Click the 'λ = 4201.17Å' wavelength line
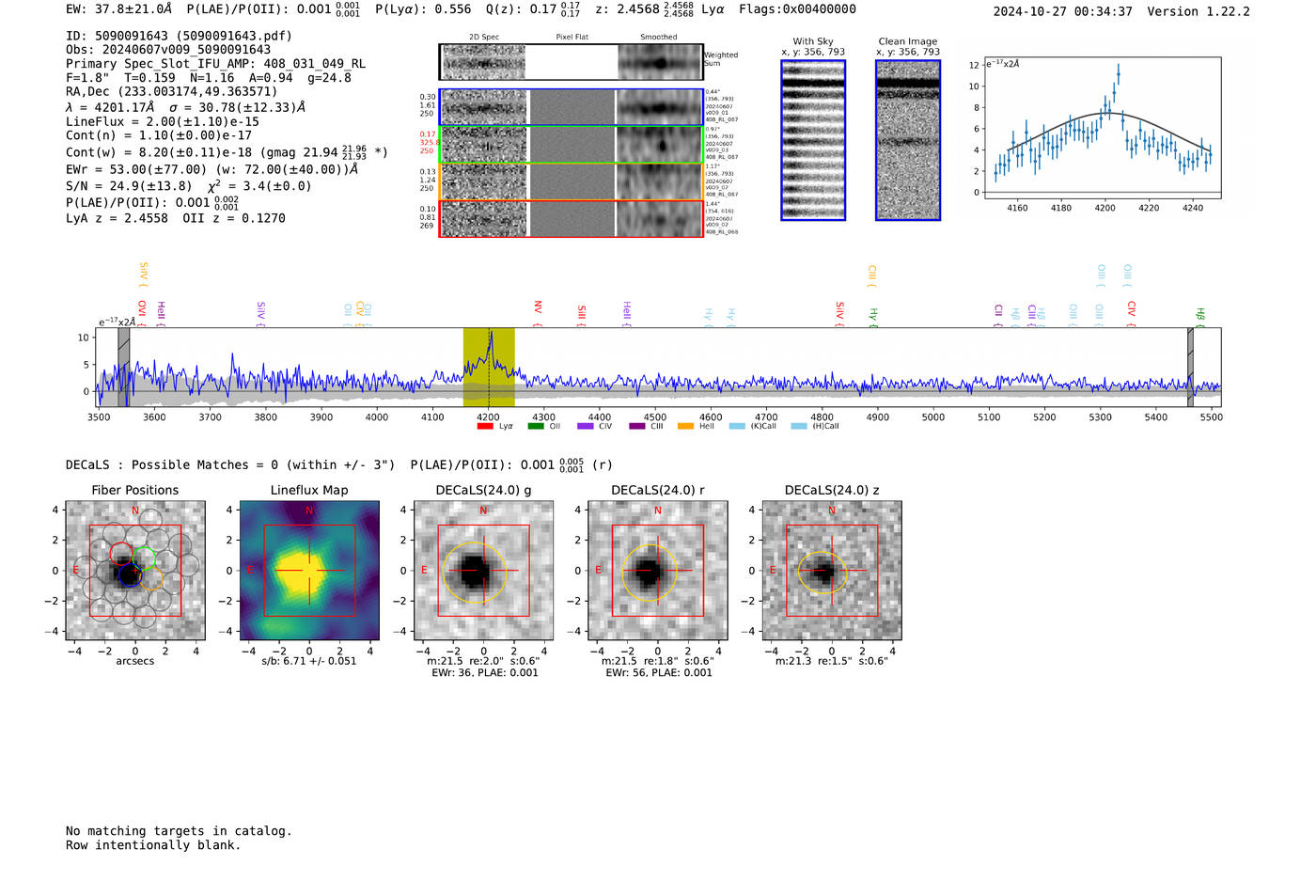 [185, 107]
